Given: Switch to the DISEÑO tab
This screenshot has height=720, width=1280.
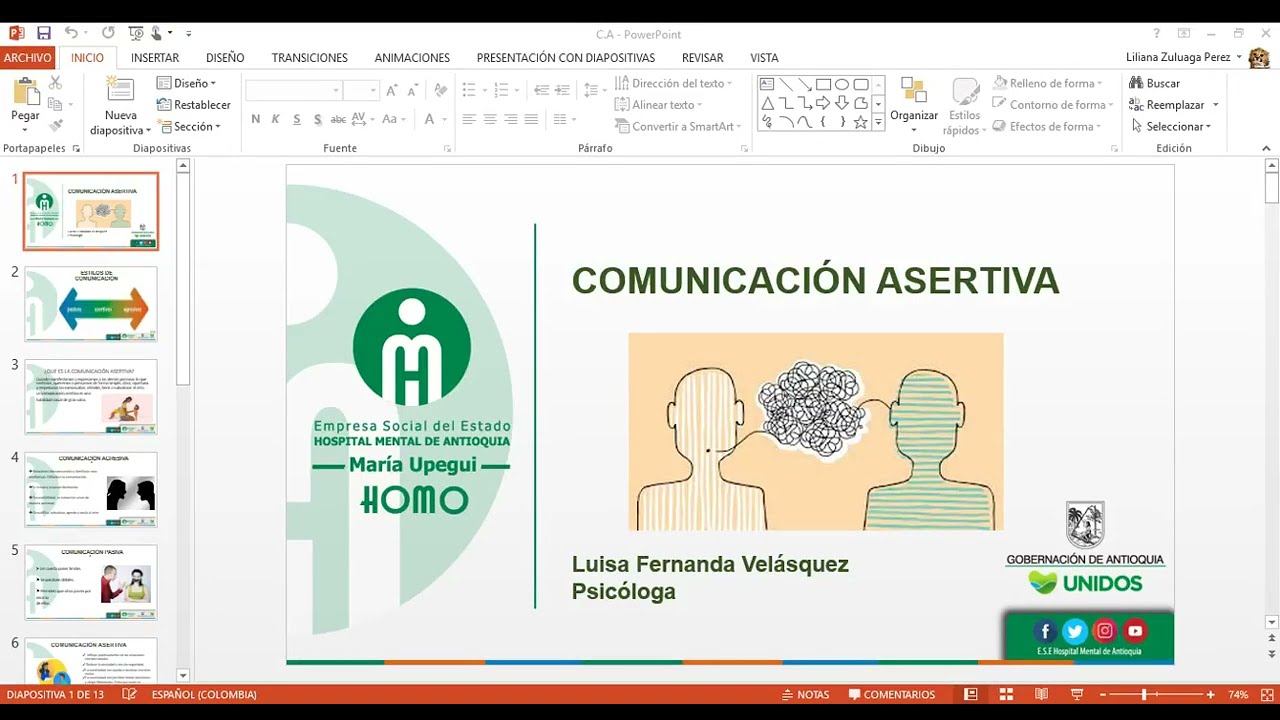Looking at the screenshot, I should [225, 58].
